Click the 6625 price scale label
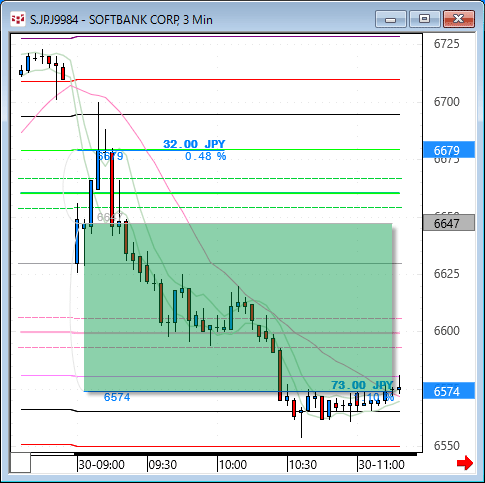Viewport: 485px width, 483px height. (x=446, y=274)
